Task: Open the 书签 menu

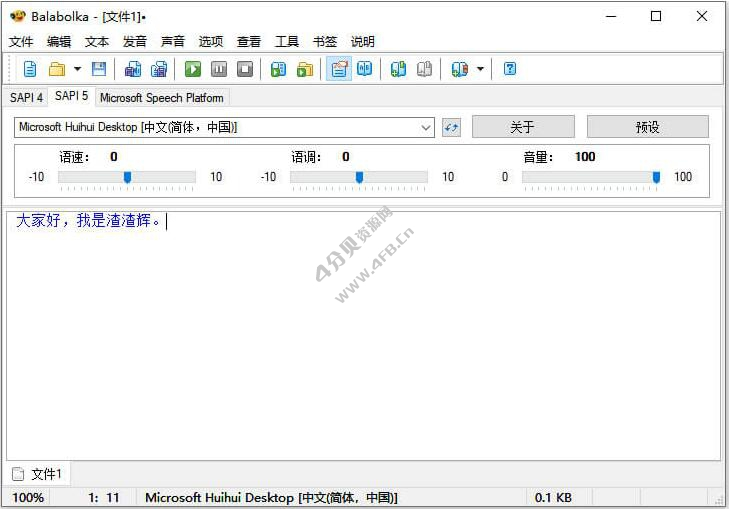Action: 325,41
